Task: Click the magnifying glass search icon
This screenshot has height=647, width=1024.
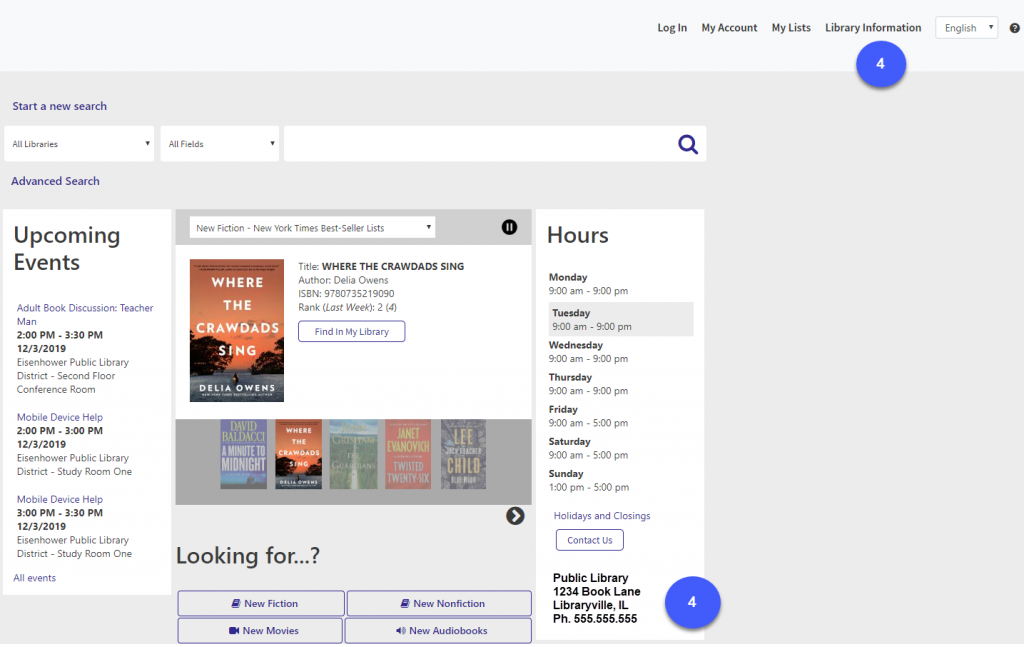Action: tap(688, 144)
